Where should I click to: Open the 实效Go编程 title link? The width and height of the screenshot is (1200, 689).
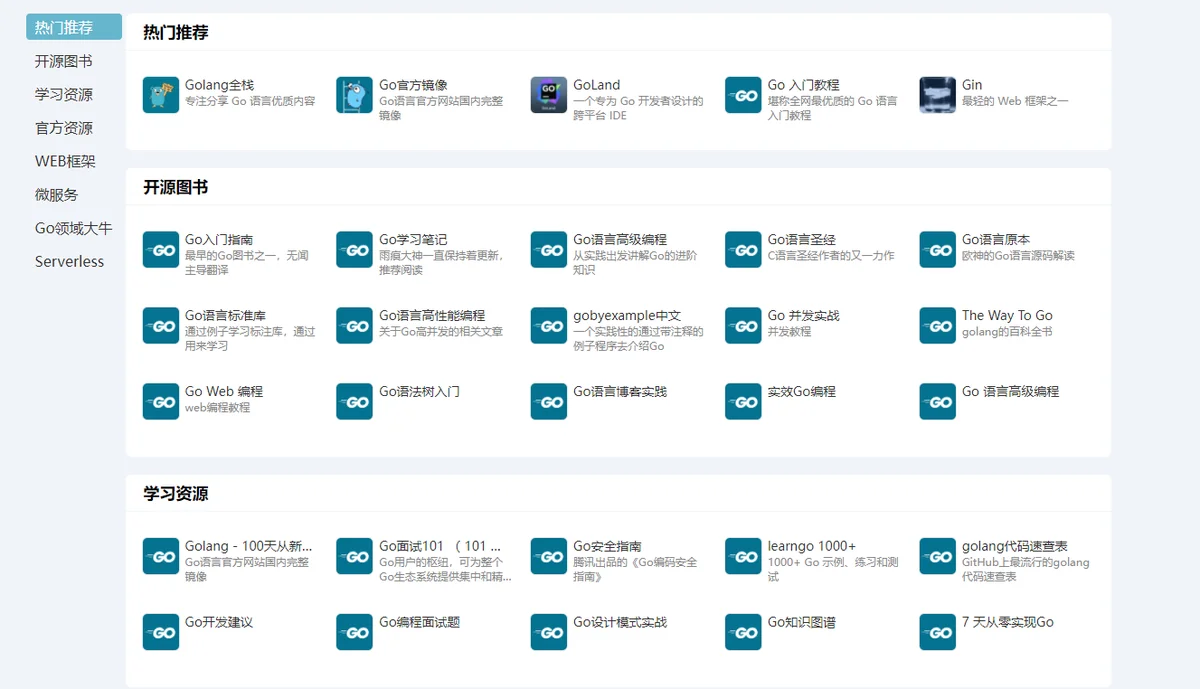802,392
